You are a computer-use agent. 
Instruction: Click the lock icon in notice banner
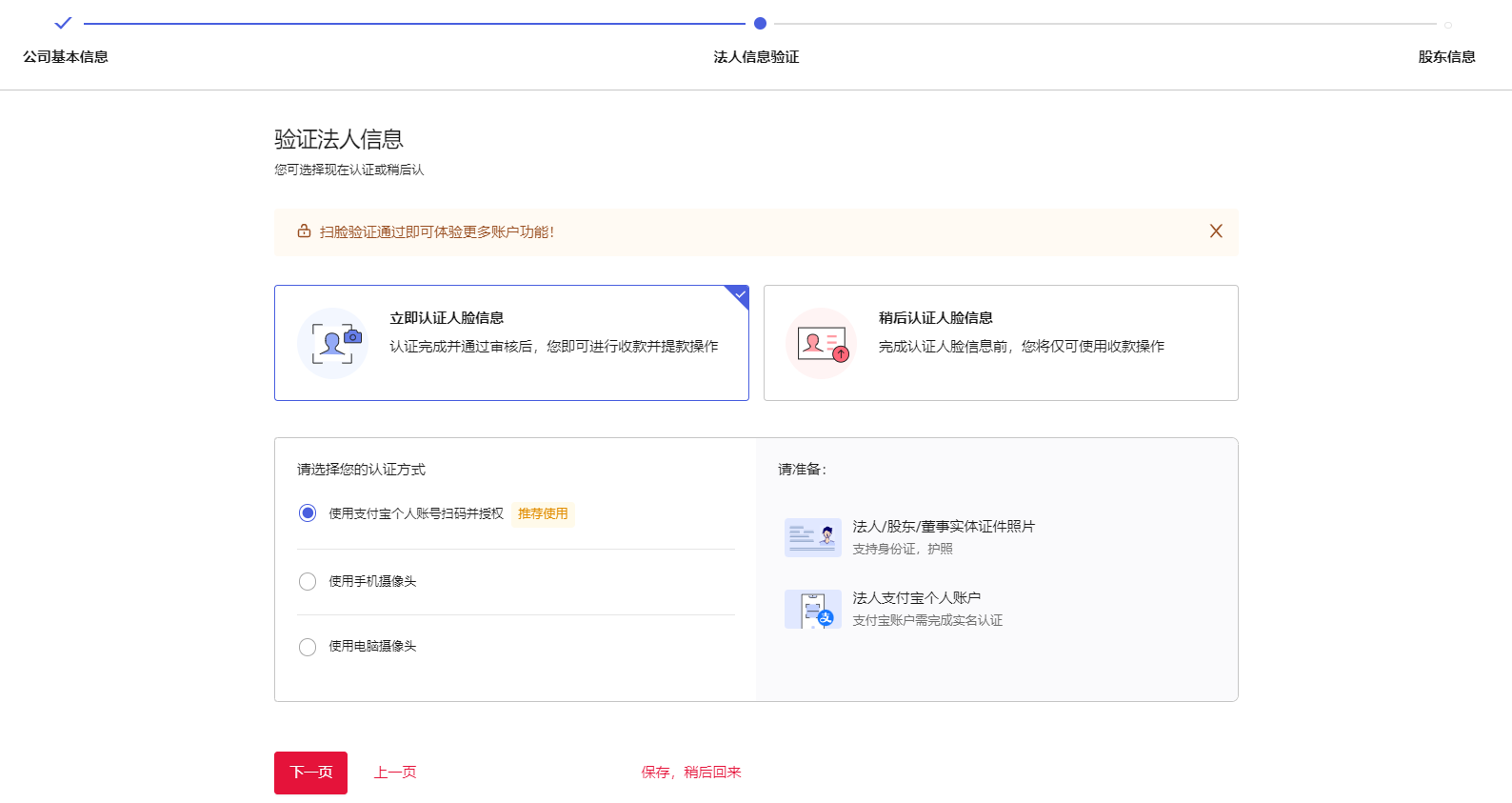pyautogui.click(x=304, y=231)
